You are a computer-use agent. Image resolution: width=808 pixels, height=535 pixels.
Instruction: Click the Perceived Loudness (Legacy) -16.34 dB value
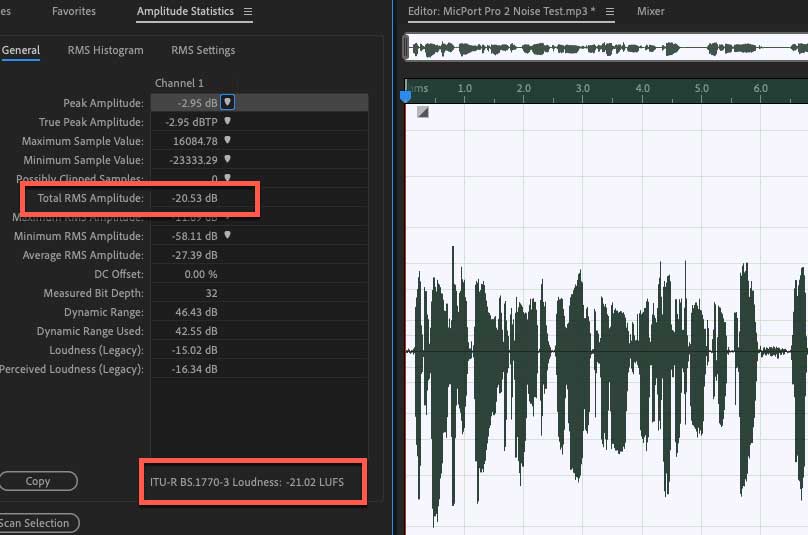(195, 369)
